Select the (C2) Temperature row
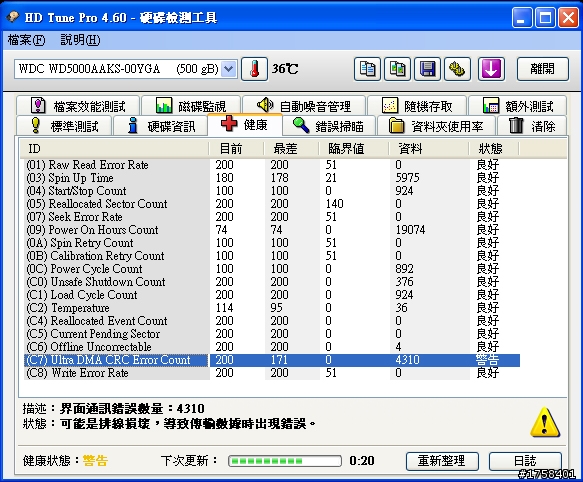This screenshot has height=482, width=583. tap(272, 308)
